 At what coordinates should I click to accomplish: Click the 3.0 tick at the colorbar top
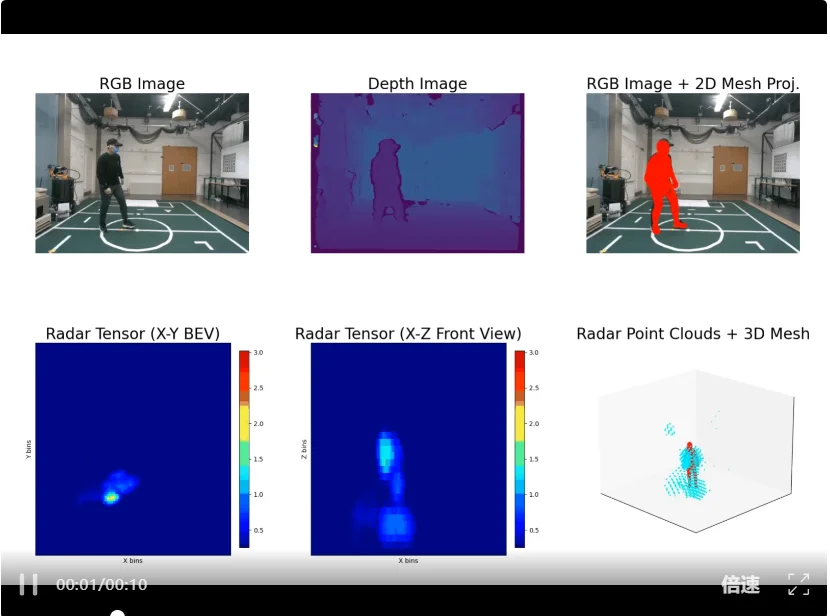click(x=257, y=352)
